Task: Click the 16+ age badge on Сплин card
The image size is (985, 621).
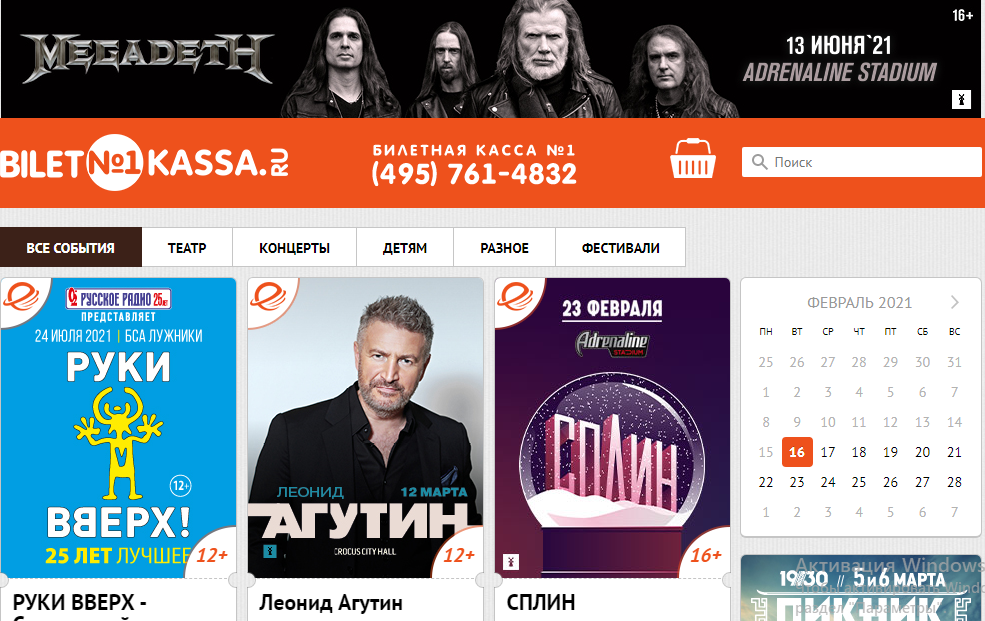Action: [705, 555]
